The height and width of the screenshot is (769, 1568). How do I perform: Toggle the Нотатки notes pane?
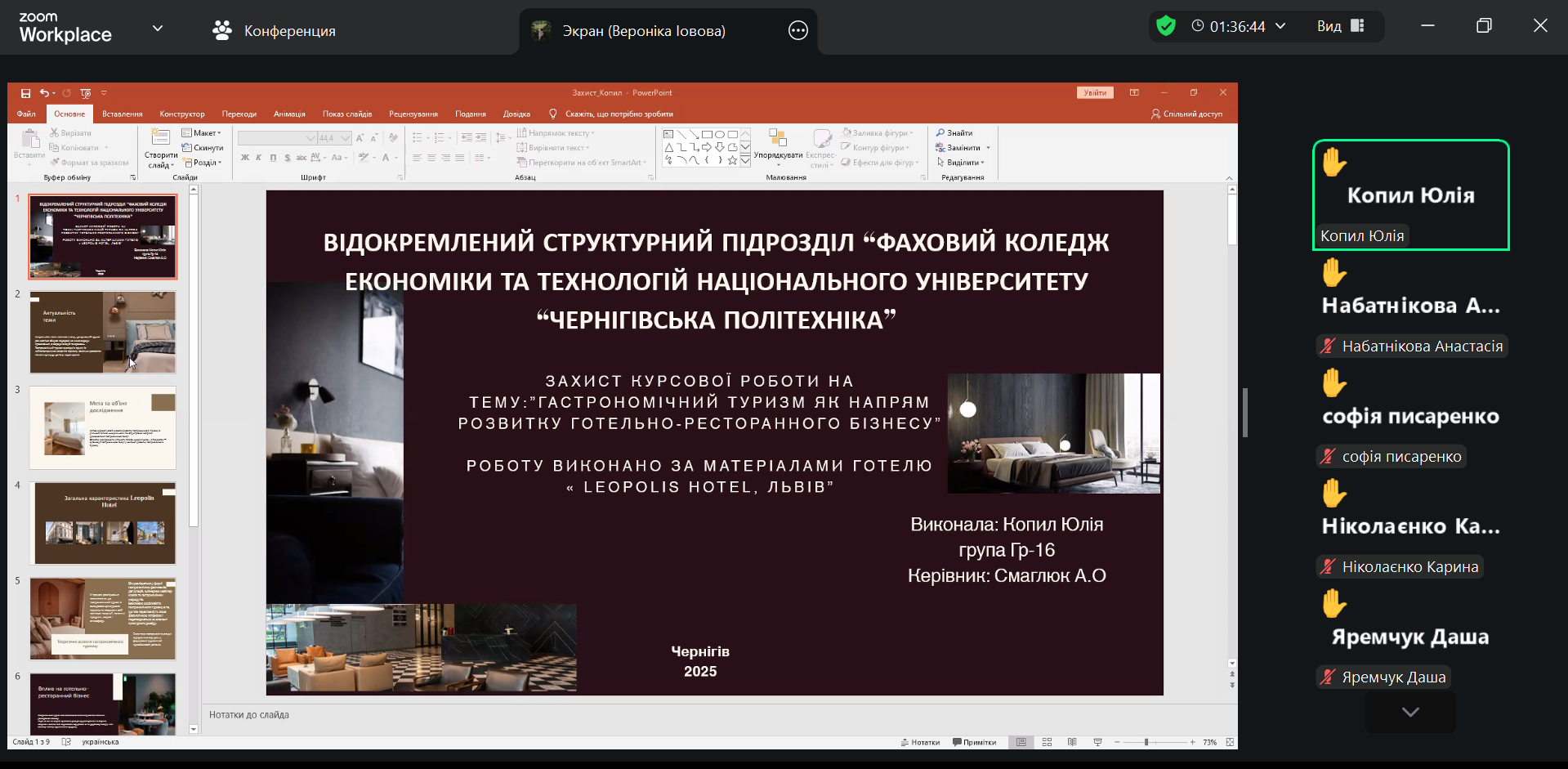point(920,742)
